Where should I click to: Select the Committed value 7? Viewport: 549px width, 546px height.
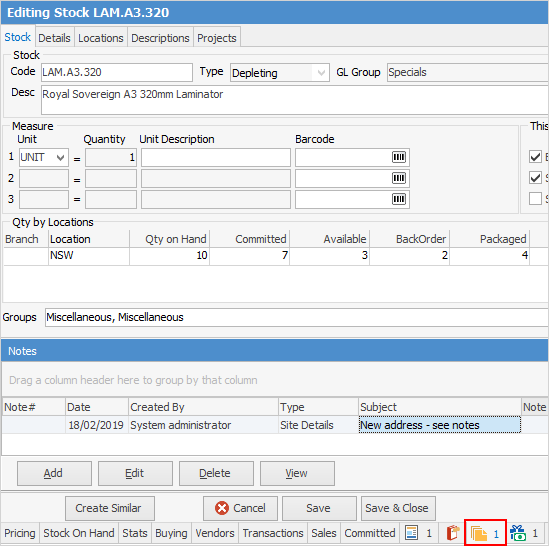tap(249, 256)
